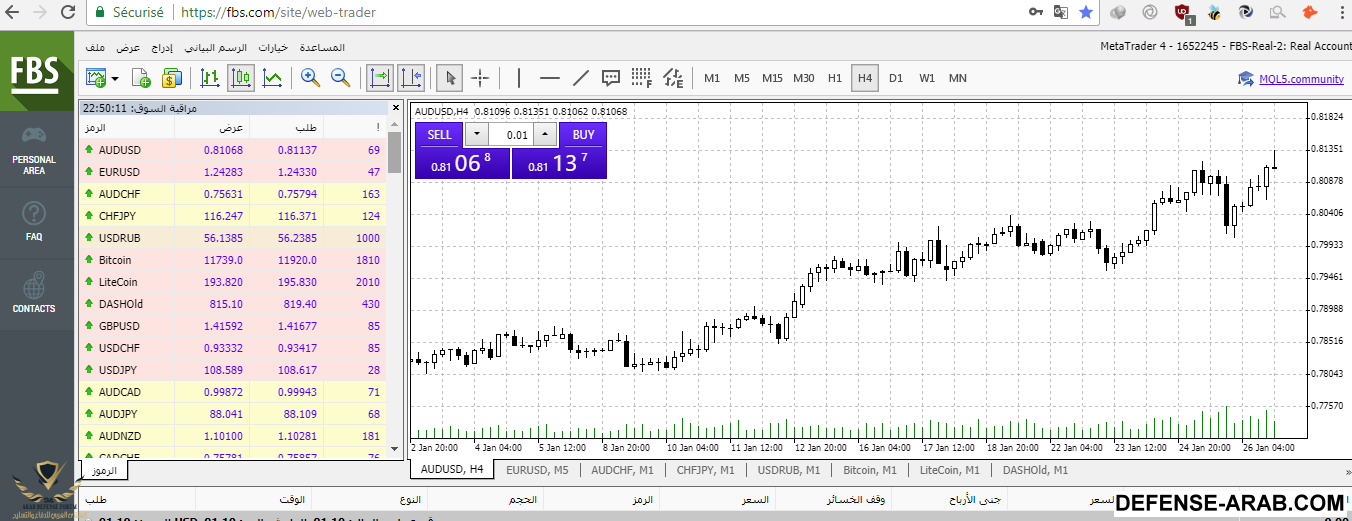1352x521 pixels.
Task: Toggle chart shift from right edge
Action: pyautogui.click(x=410, y=78)
